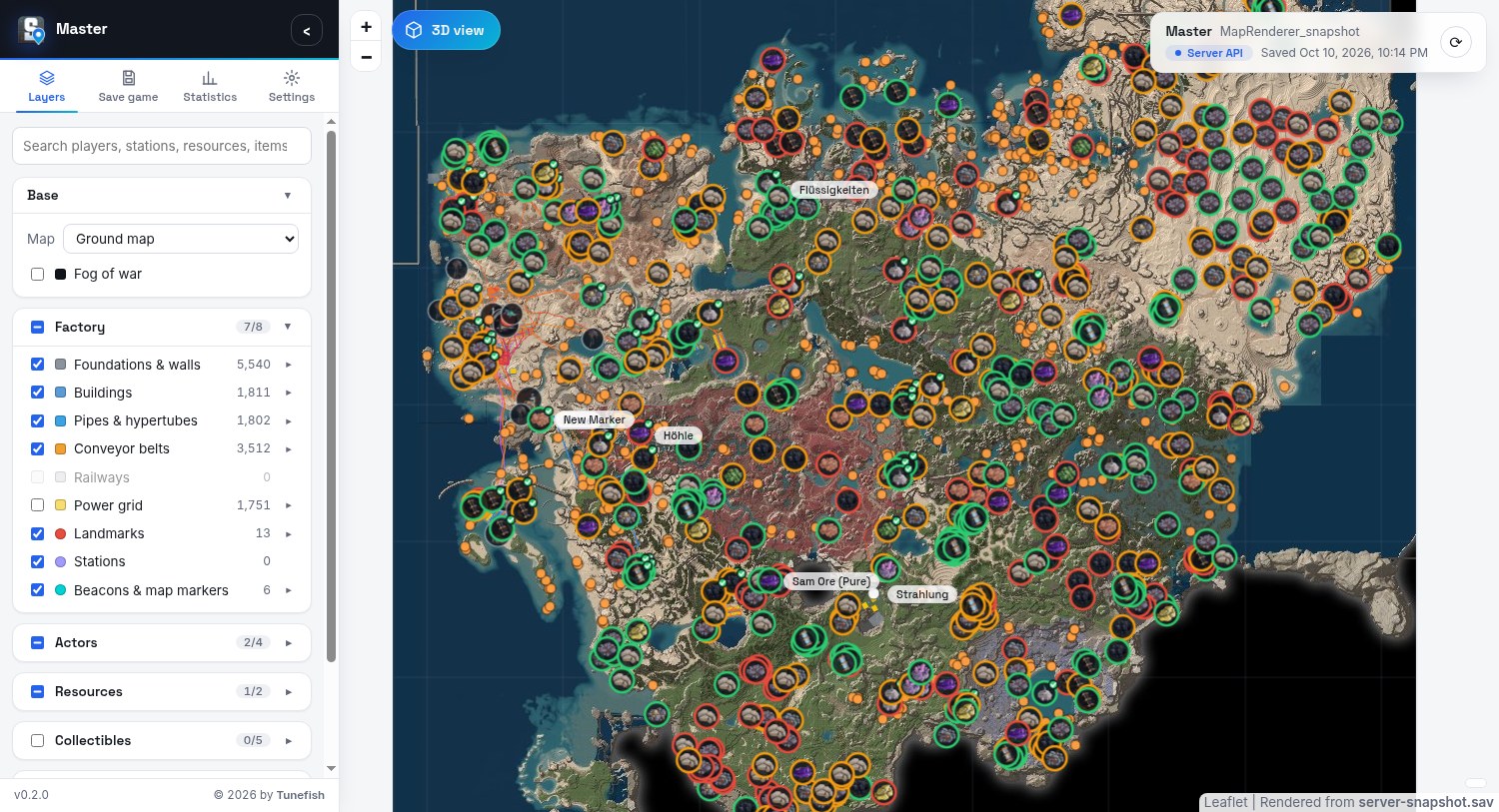Turn off Conveyor belts layer
This screenshot has height=812, width=1499.
pyautogui.click(x=38, y=448)
